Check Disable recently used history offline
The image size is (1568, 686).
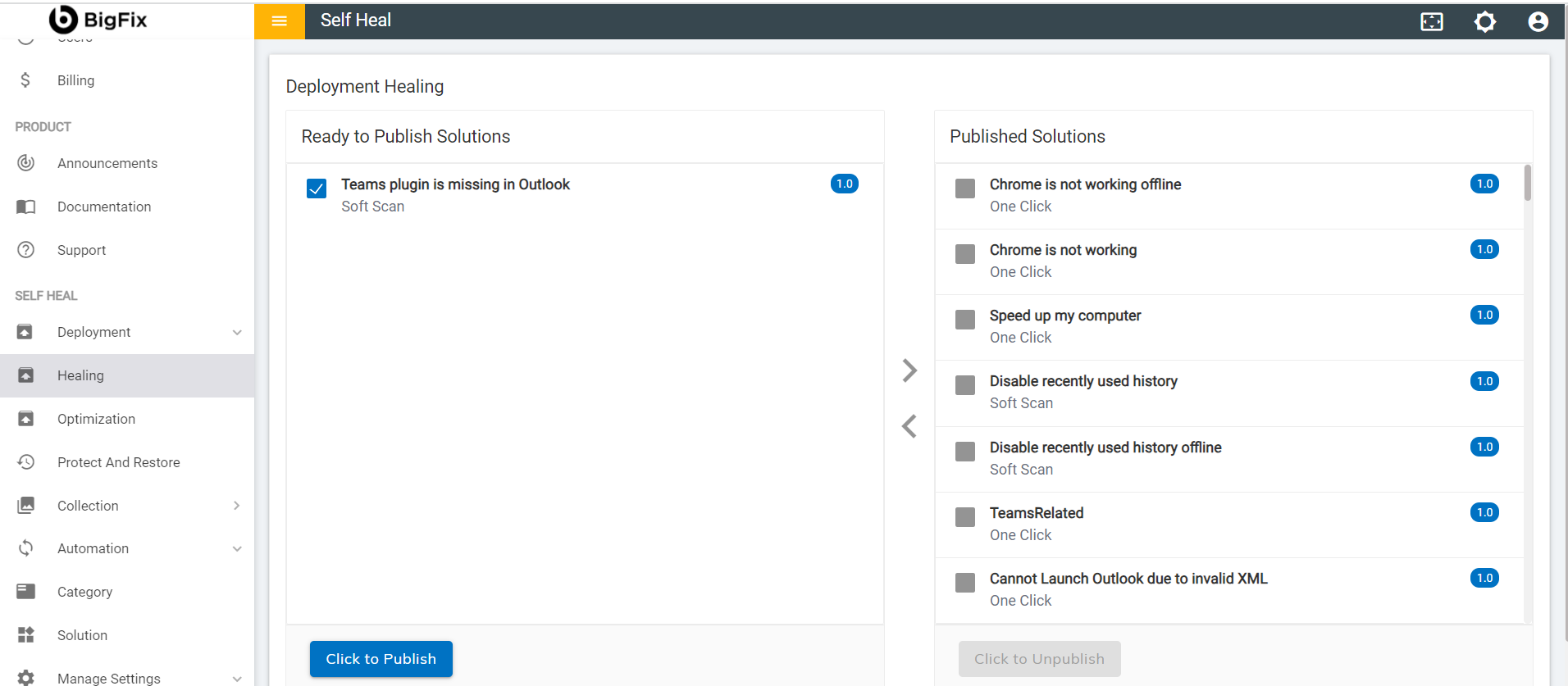965,452
